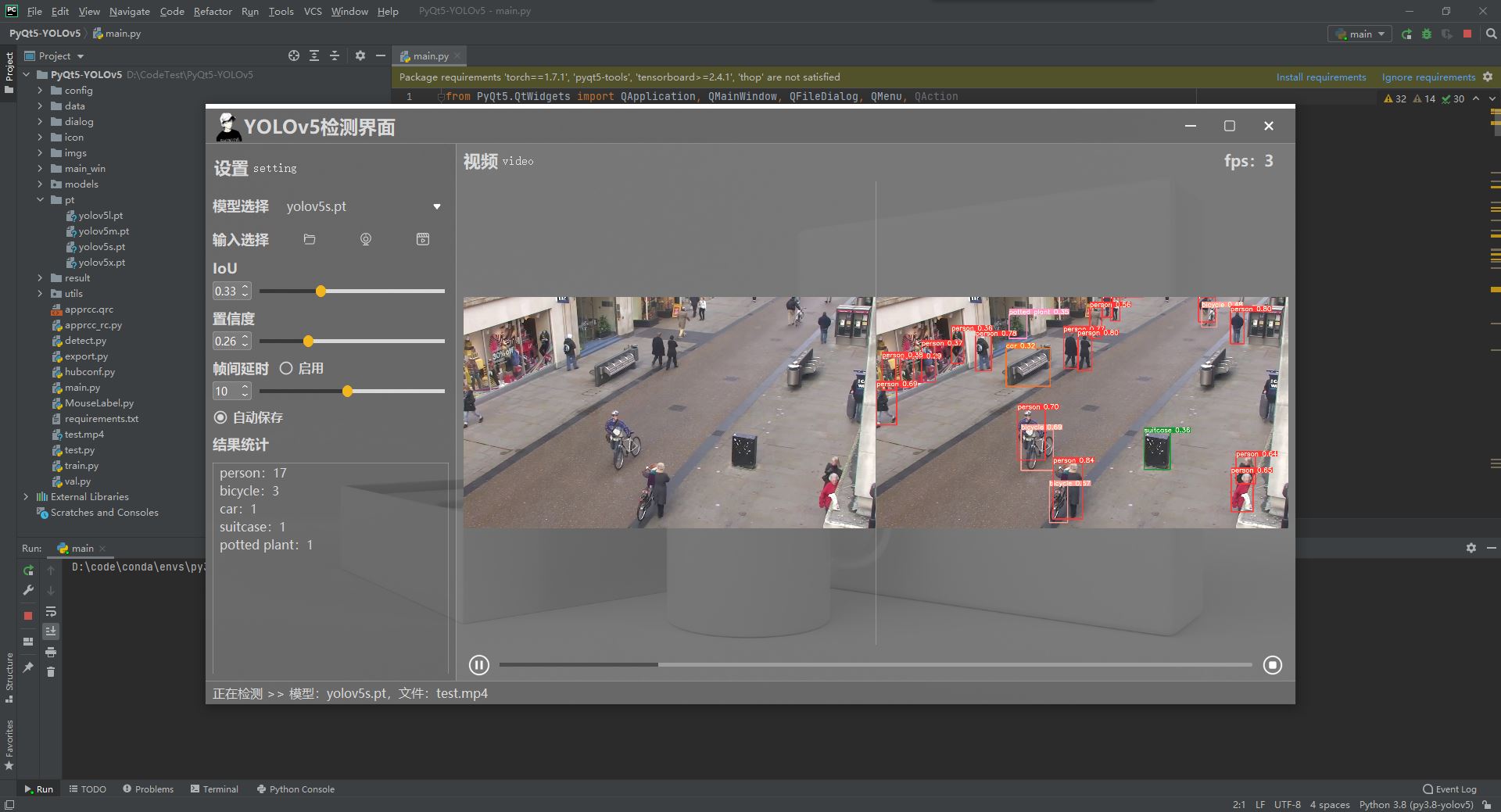Collapse the pt folder
Screen dimensions: 1501x812
click(40, 200)
